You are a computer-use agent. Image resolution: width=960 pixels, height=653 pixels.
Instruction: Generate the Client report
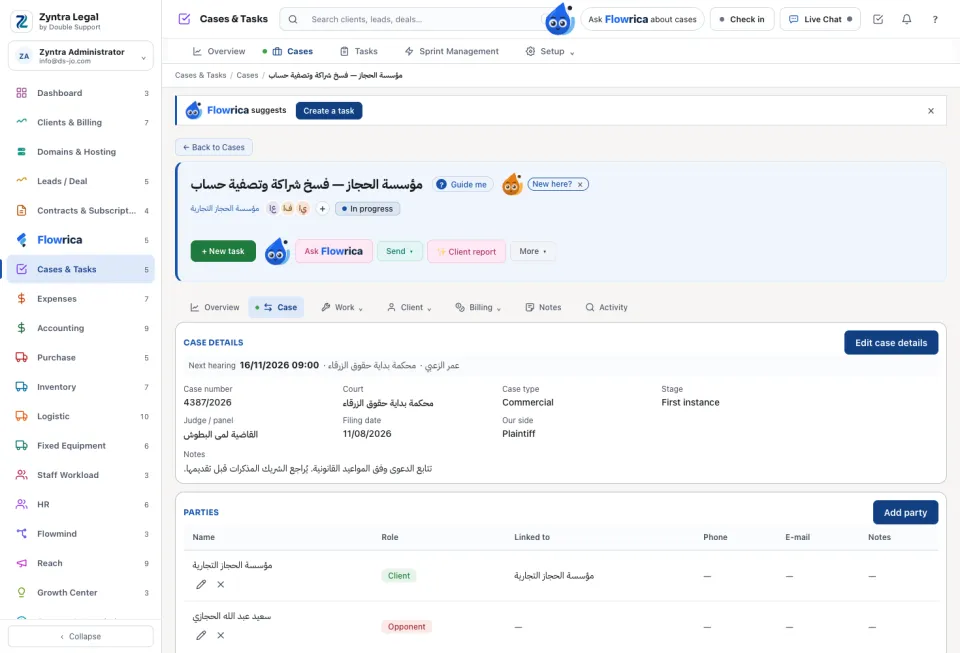click(x=467, y=252)
